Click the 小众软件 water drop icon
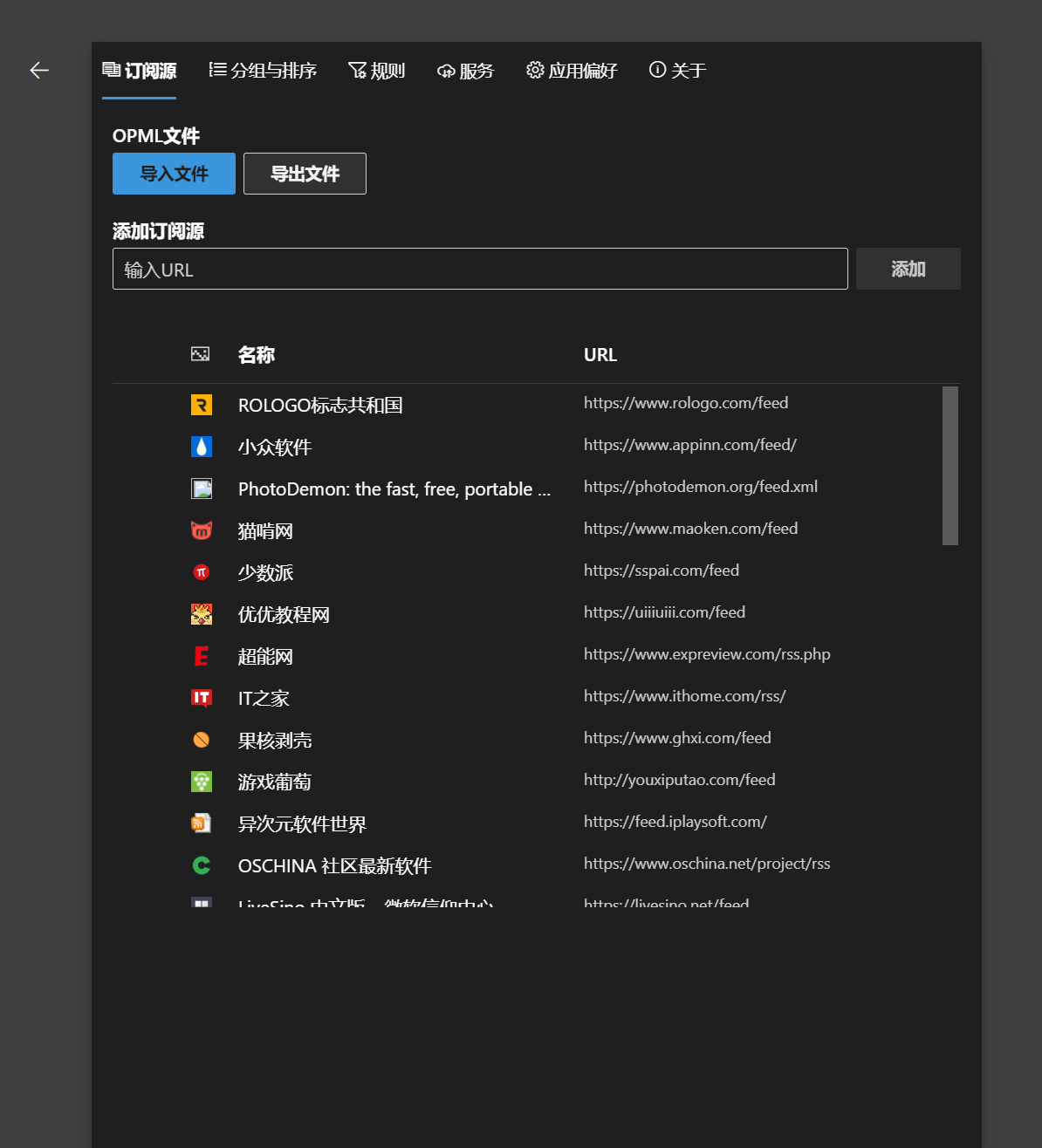Viewport: 1042px width, 1148px height. pos(202,447)
